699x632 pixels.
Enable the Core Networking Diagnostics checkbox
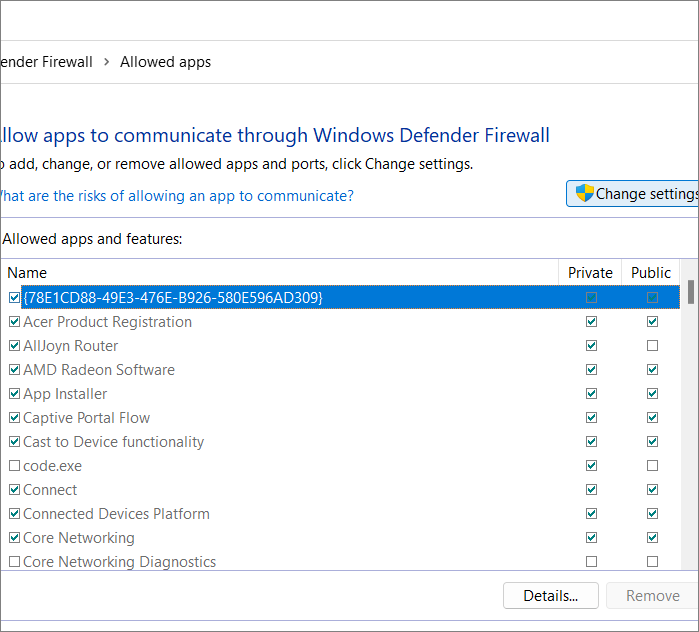click(x=14, y=562)
